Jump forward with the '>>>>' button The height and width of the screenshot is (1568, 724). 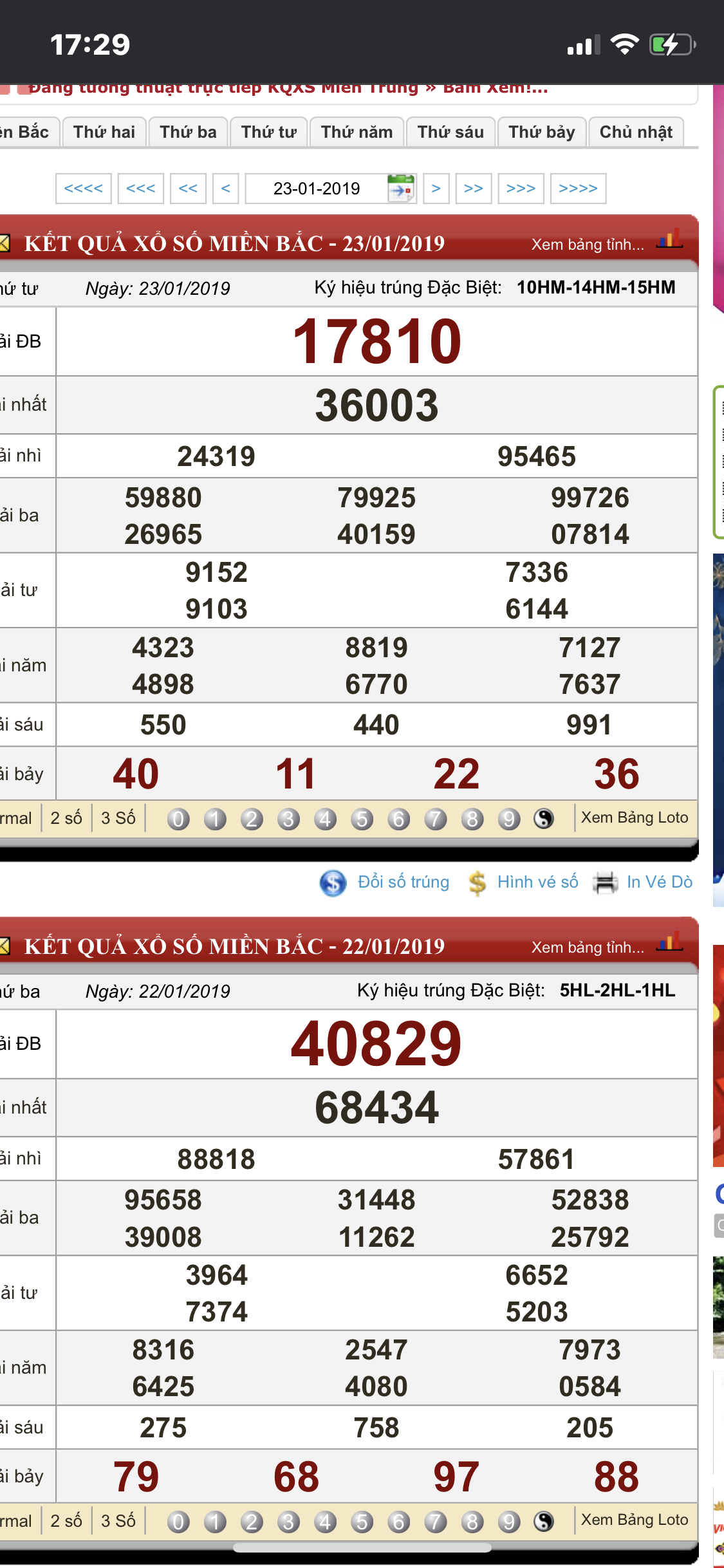point(578,189)
